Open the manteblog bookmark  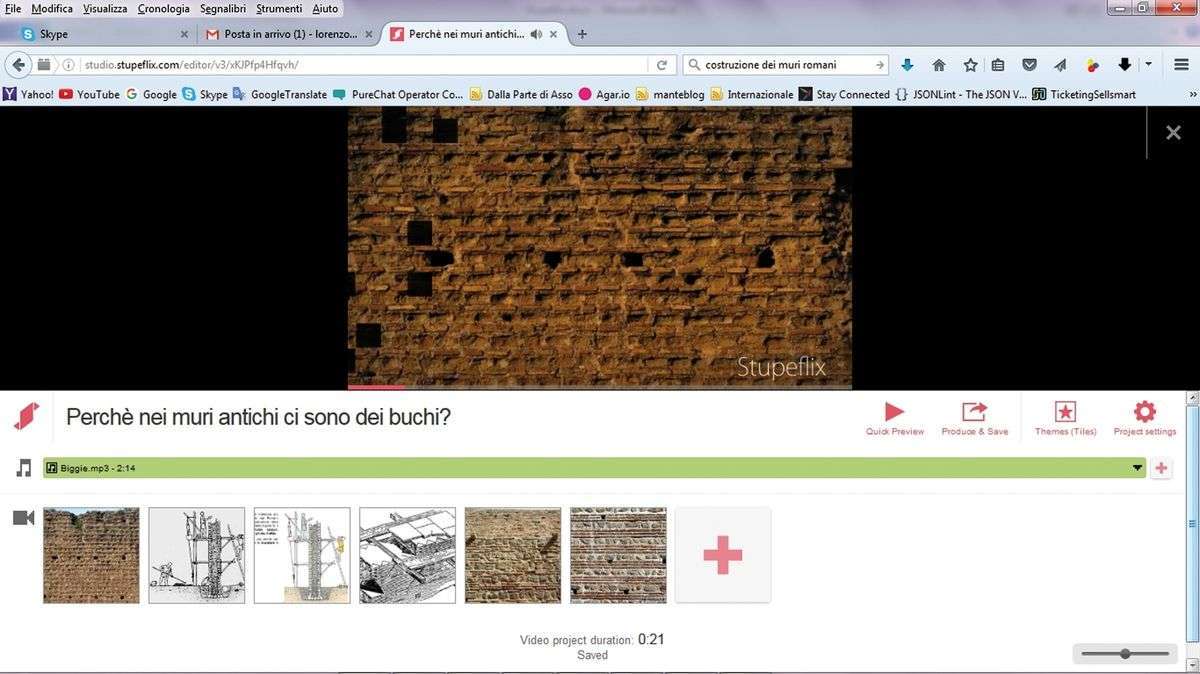670,94
